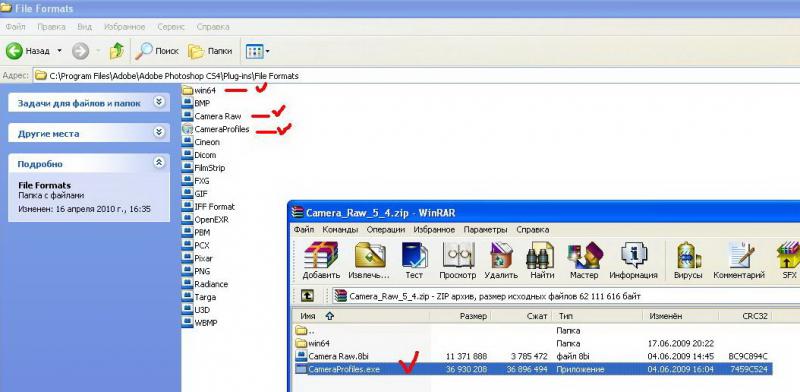Click WinRAR Wizard (Мастер) toolbar icon
800x392 pixels.
[584, 260]
